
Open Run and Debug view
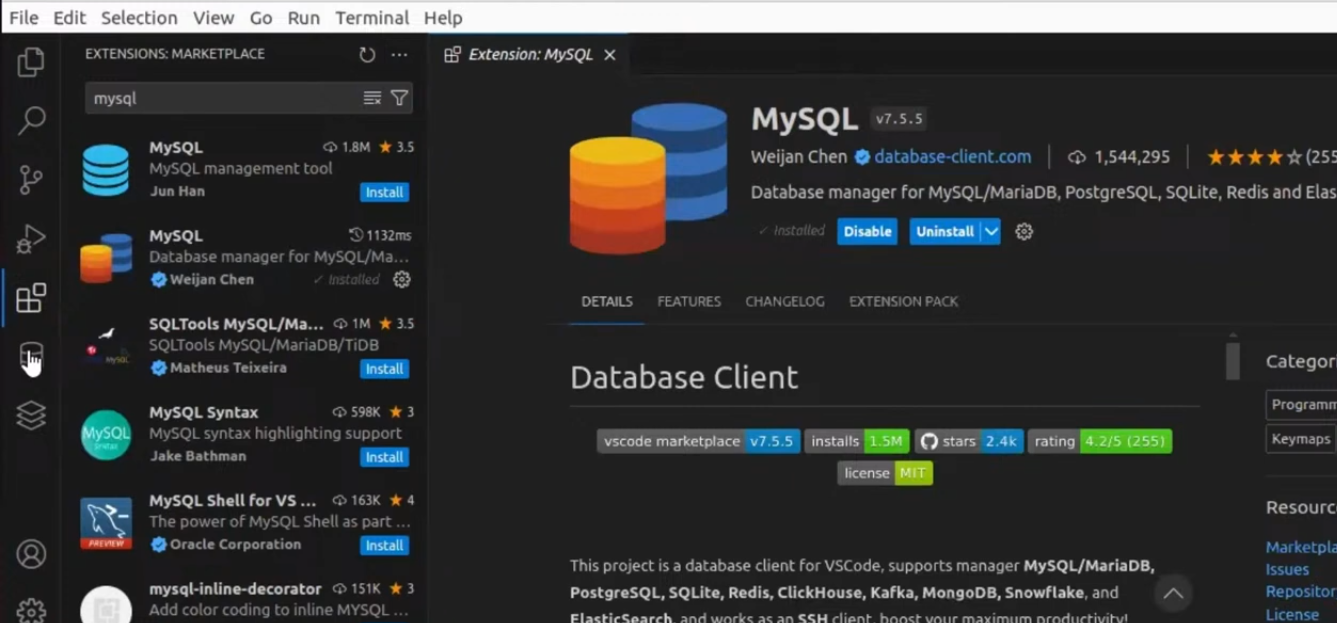coord(31,239)
